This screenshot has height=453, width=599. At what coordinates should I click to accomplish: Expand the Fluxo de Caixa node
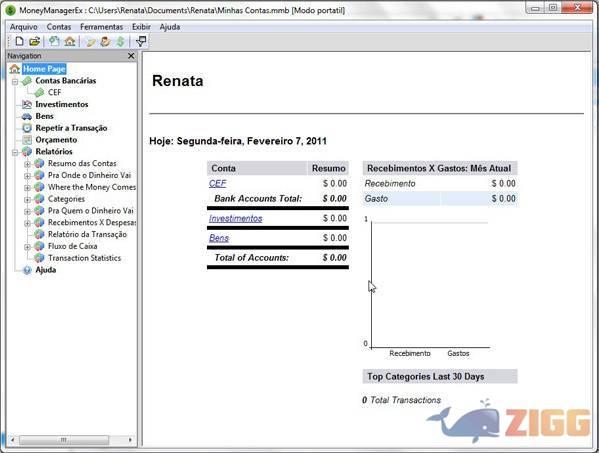pyautogui.click(x=27, y=247)
